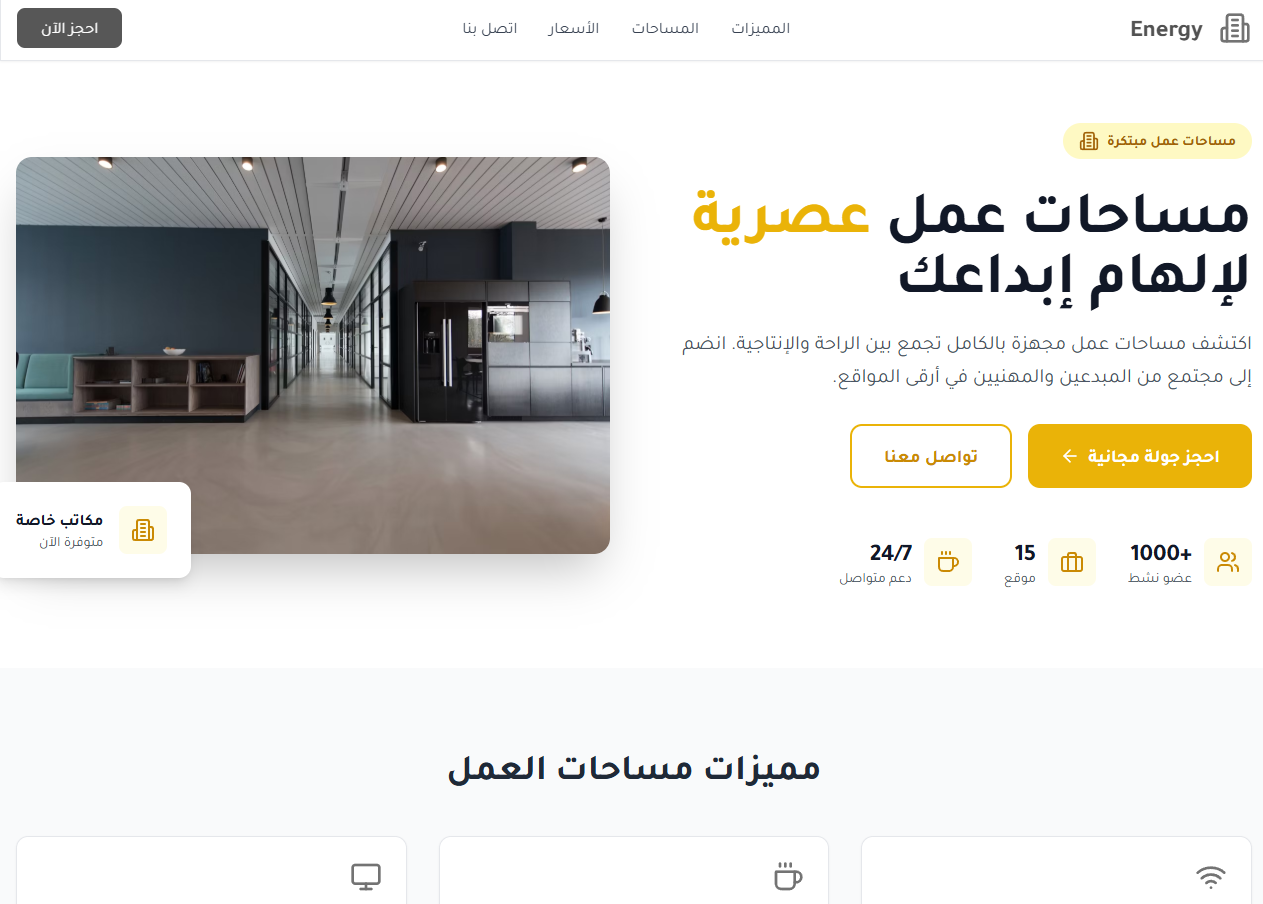Click the coffee cup icon in features card
The height and width of the screenshot is (904, 1263).
[788, 877]
